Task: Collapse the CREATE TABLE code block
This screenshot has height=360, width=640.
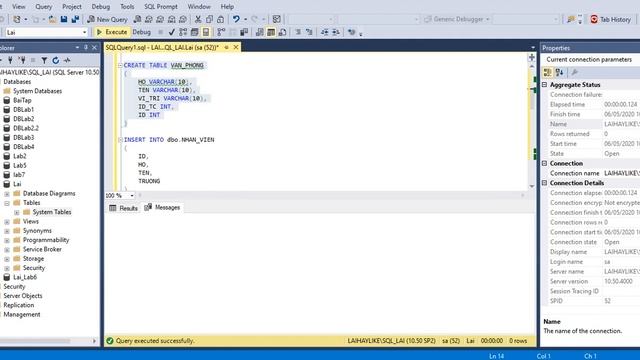Action: click(120, 65)
